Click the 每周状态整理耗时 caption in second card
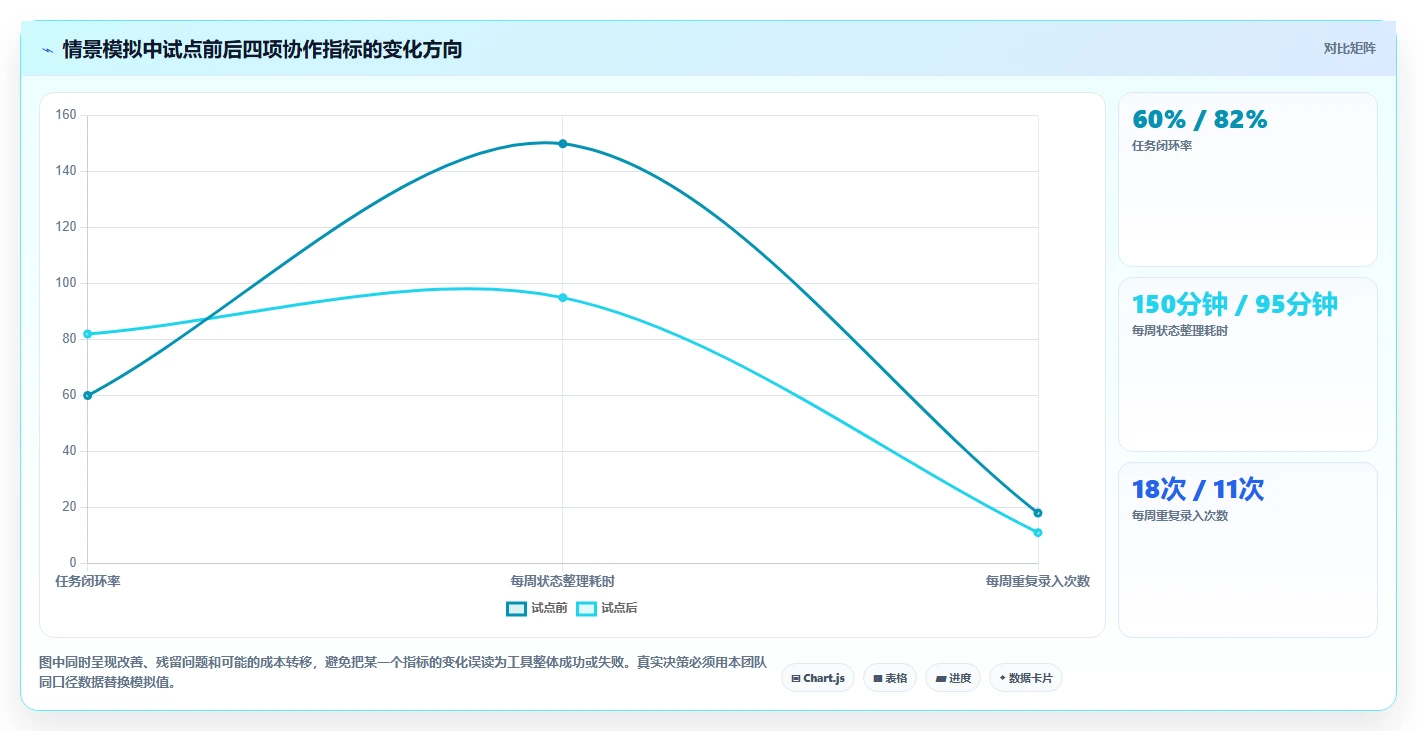Image resolution: width=1417 pixels, height=731 pixels. click(1179, 331)
